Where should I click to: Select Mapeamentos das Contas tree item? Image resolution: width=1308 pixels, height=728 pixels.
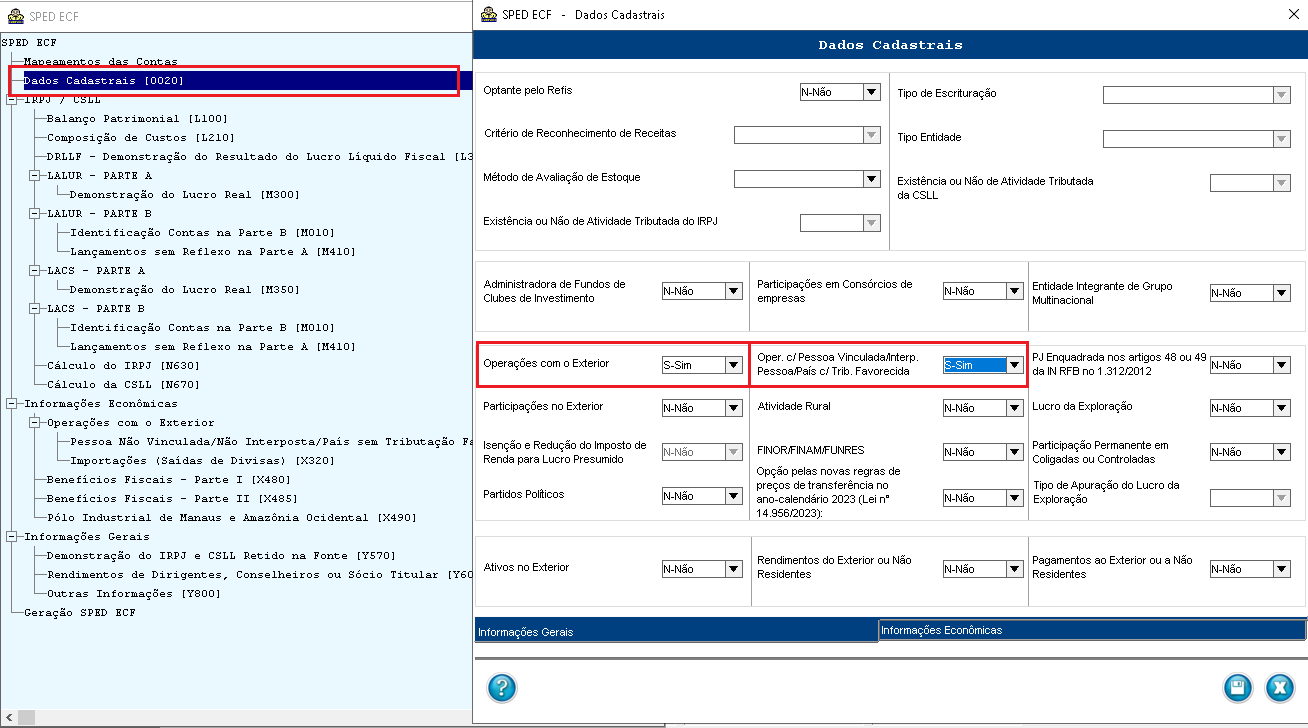[x=100, y=61]
